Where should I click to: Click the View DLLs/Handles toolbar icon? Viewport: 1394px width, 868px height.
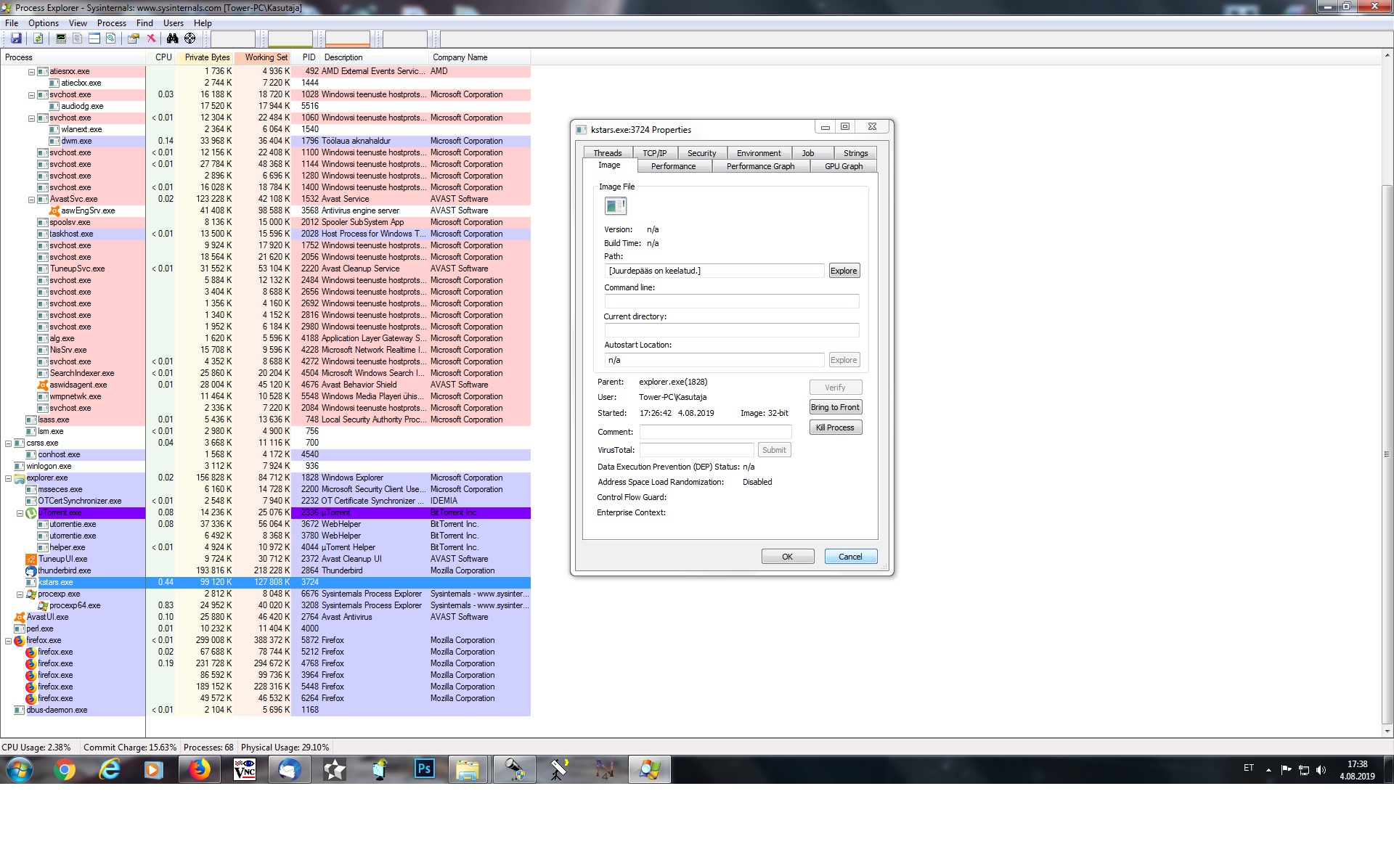tap(111, 38)
